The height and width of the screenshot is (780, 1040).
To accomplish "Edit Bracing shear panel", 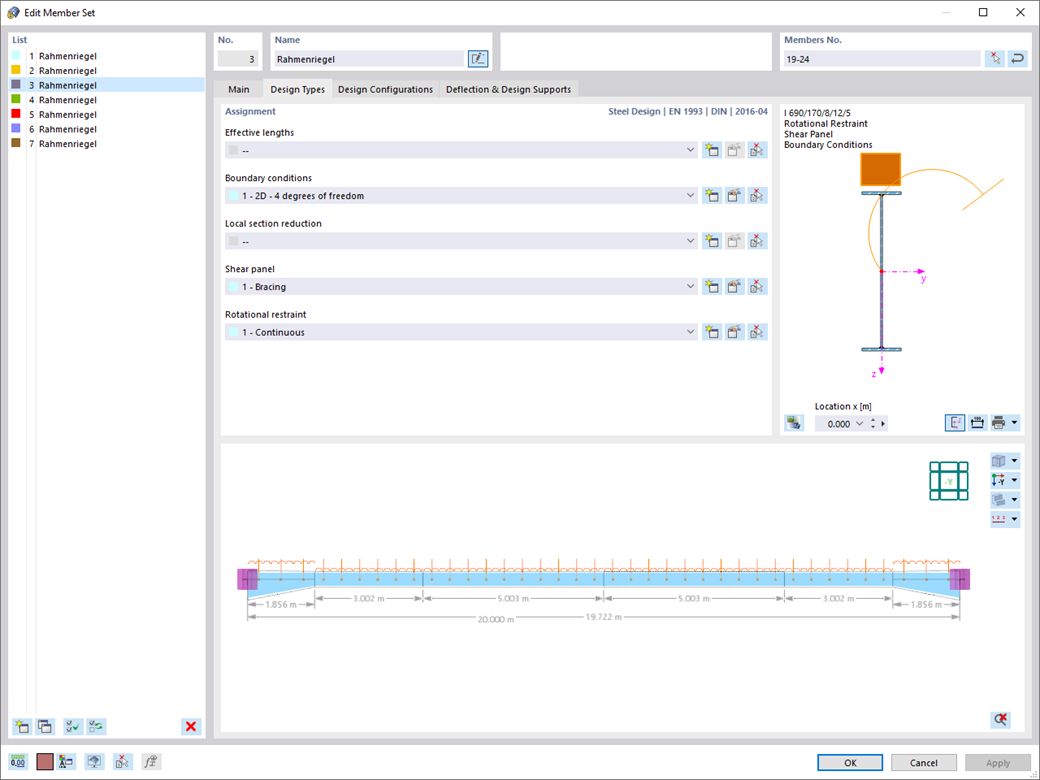I will point(734,287).
